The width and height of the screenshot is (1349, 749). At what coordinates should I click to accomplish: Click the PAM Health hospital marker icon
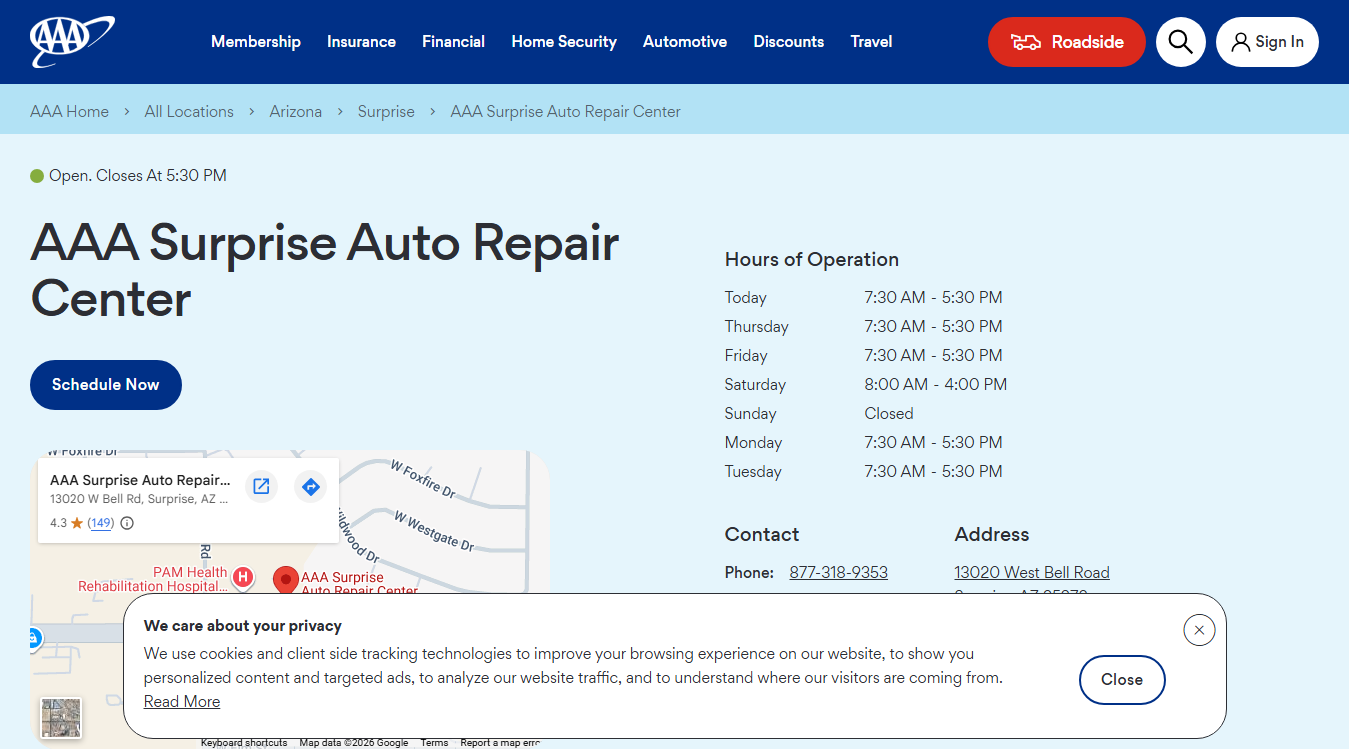pyautogui.click(x=242, y=577)
